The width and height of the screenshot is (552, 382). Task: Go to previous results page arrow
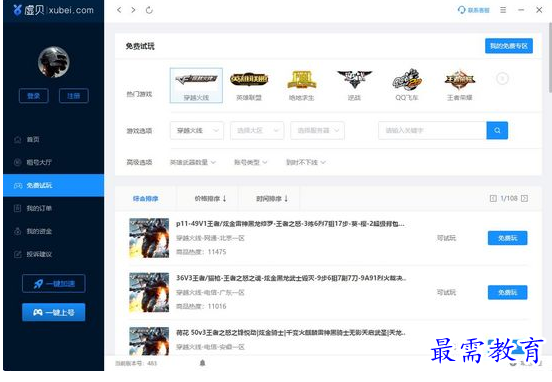(x=493, y=199)
